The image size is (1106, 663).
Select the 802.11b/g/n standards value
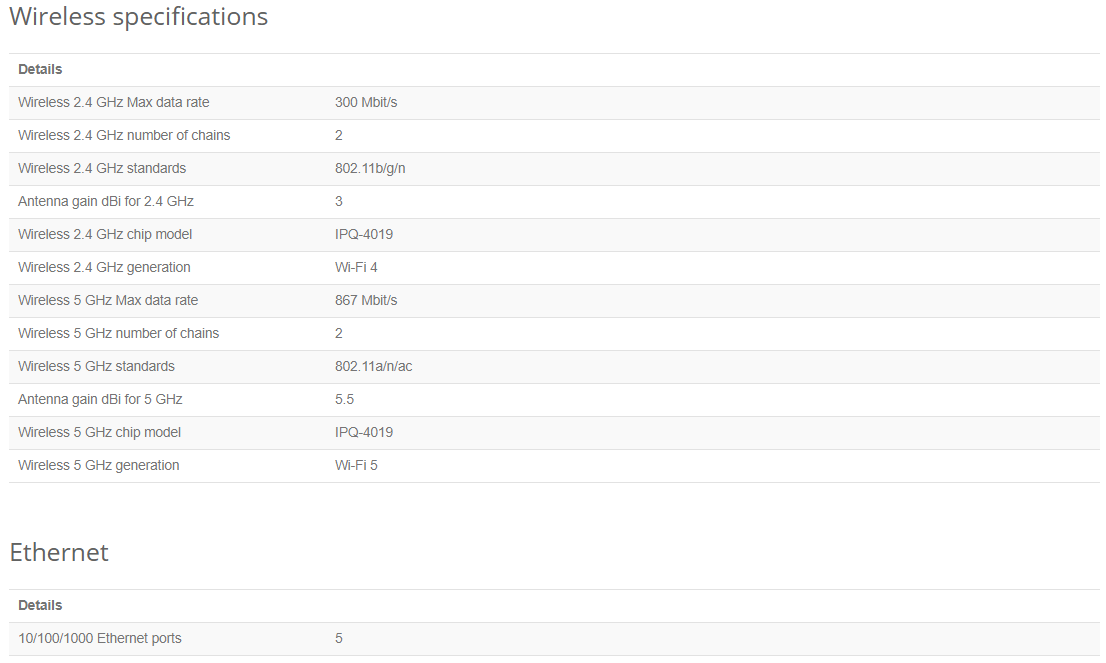[x=370, y=169]
